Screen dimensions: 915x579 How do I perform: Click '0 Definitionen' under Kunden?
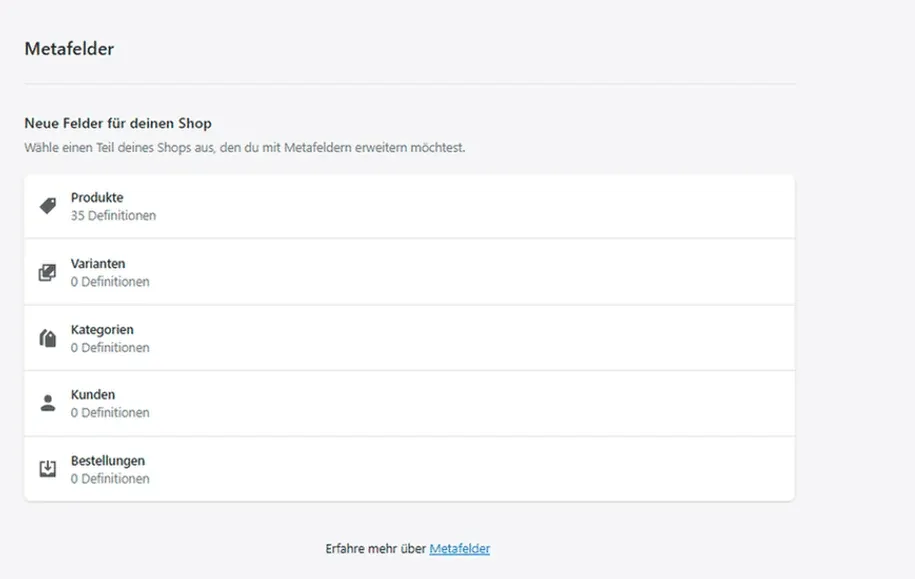110,413
